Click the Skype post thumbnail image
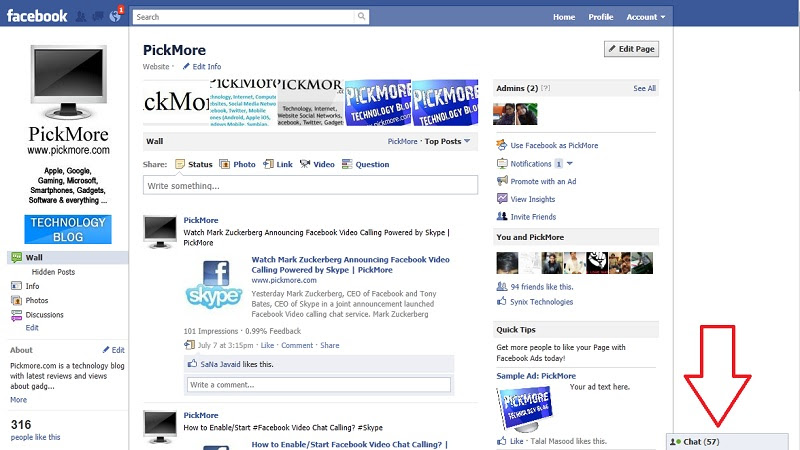This screenshot has width=800, height=450. click(214, 285)
